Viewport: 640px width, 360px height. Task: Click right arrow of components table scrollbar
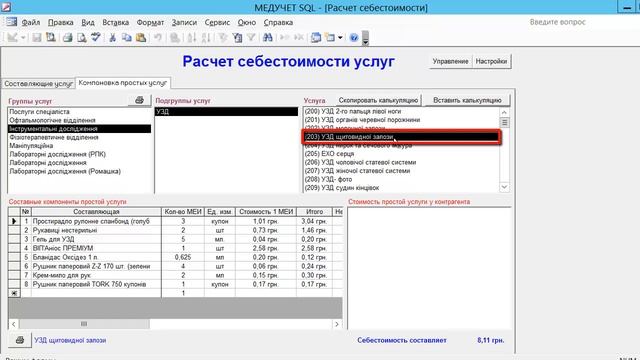tap(337, 324)
